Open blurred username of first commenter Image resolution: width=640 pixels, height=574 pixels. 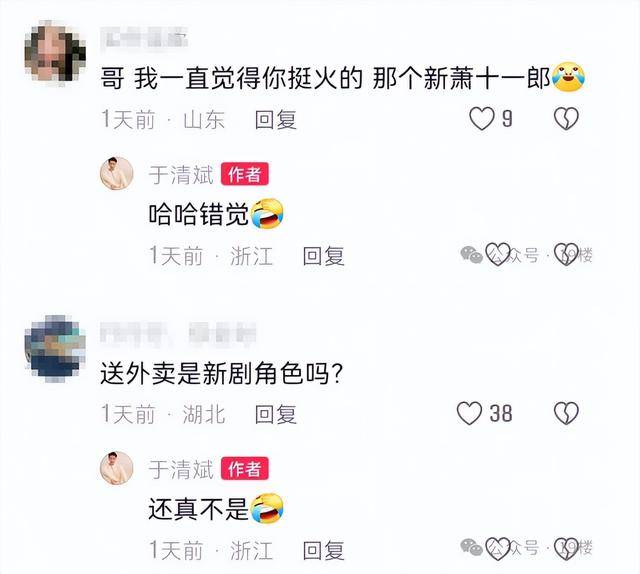pyautogui.click(x=144, y=38)
